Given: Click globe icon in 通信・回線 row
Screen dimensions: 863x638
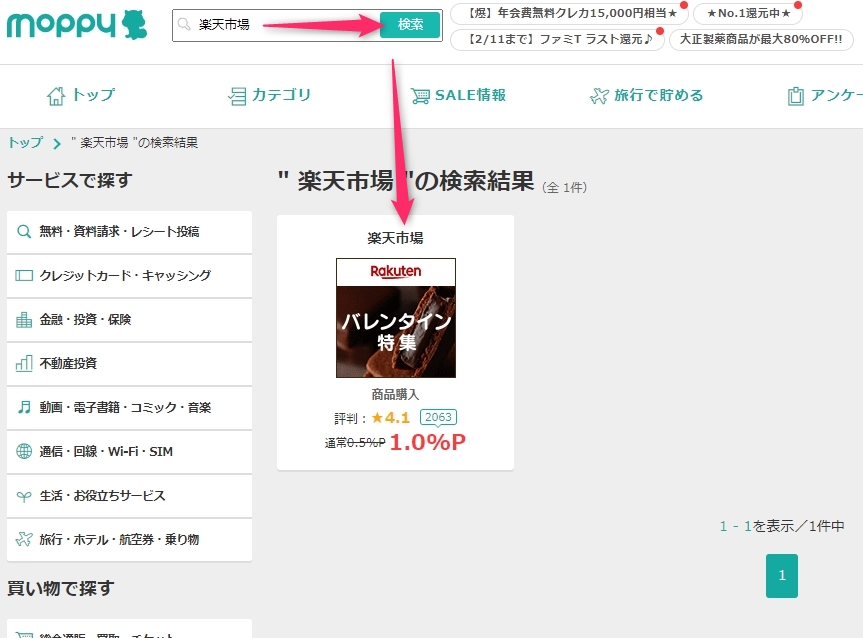Looking at the screenshot, I should [24, 451].
